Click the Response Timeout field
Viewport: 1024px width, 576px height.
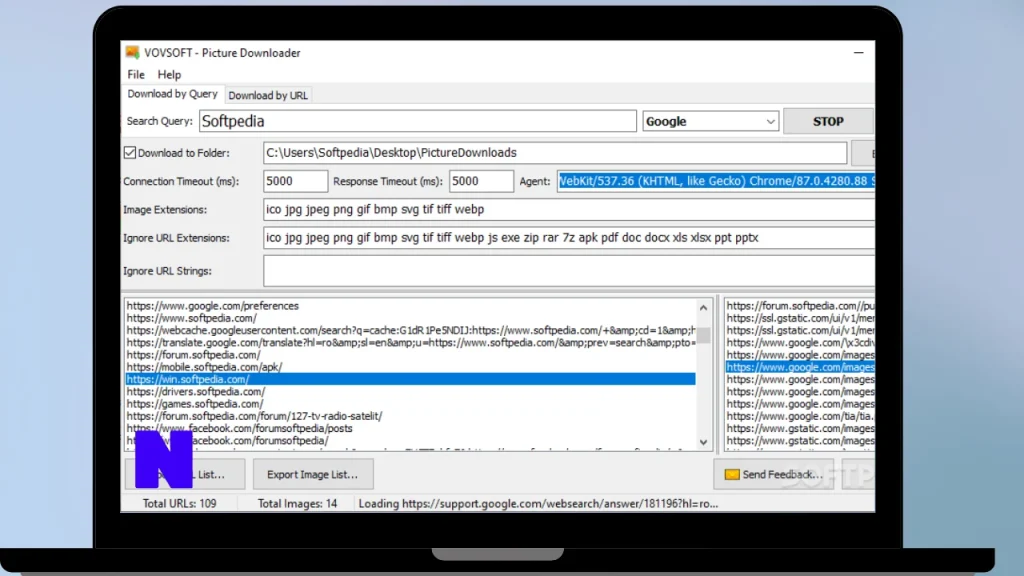click(x=481, y=181)
